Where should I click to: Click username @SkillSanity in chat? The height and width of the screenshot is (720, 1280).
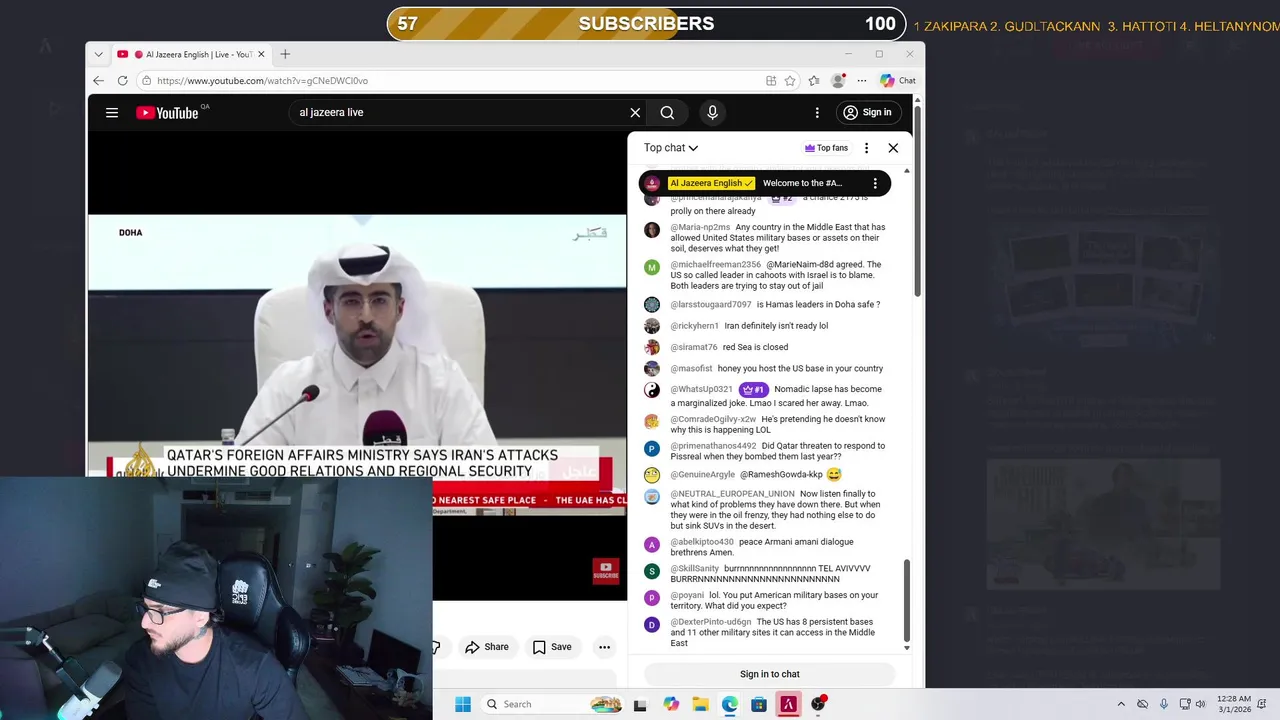694,569
